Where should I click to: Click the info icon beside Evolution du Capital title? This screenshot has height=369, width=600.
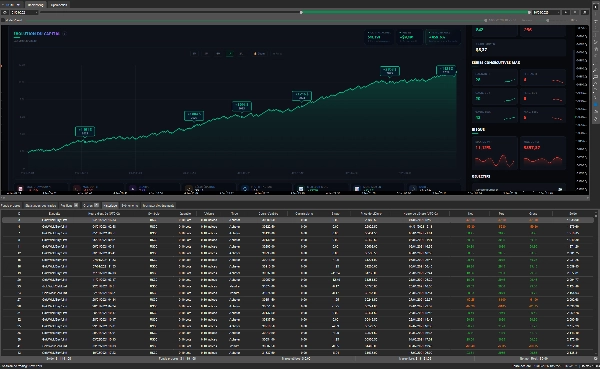64,34
